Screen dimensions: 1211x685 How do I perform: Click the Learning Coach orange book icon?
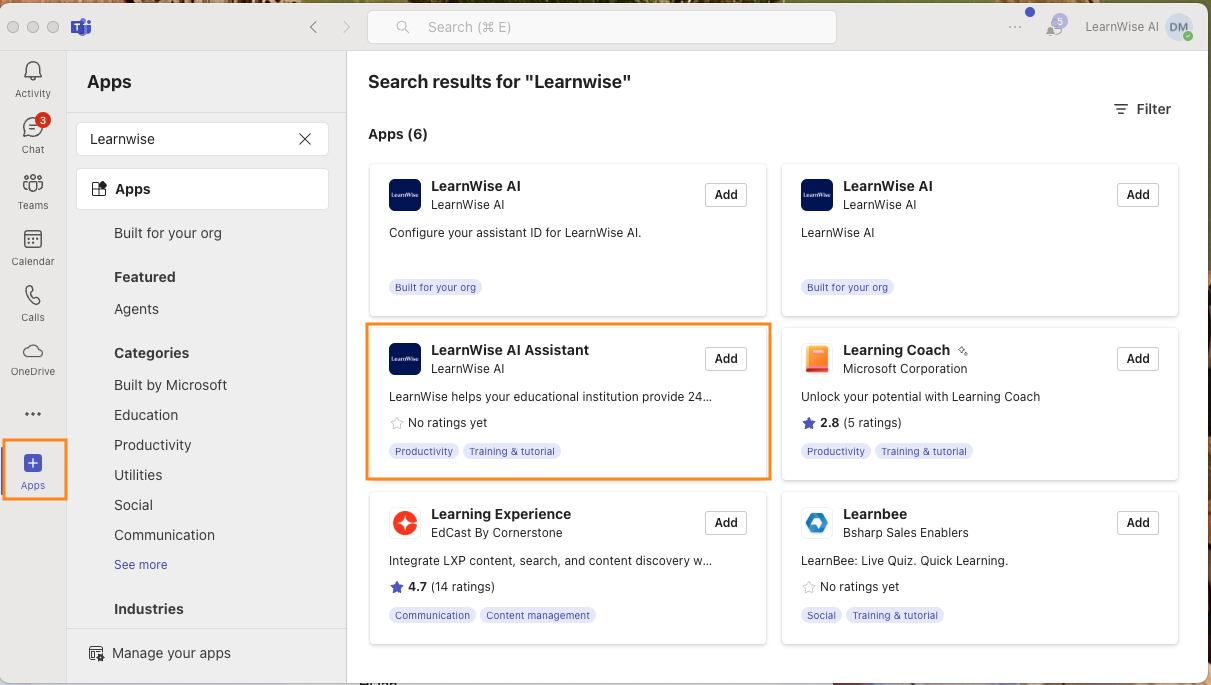817,359
